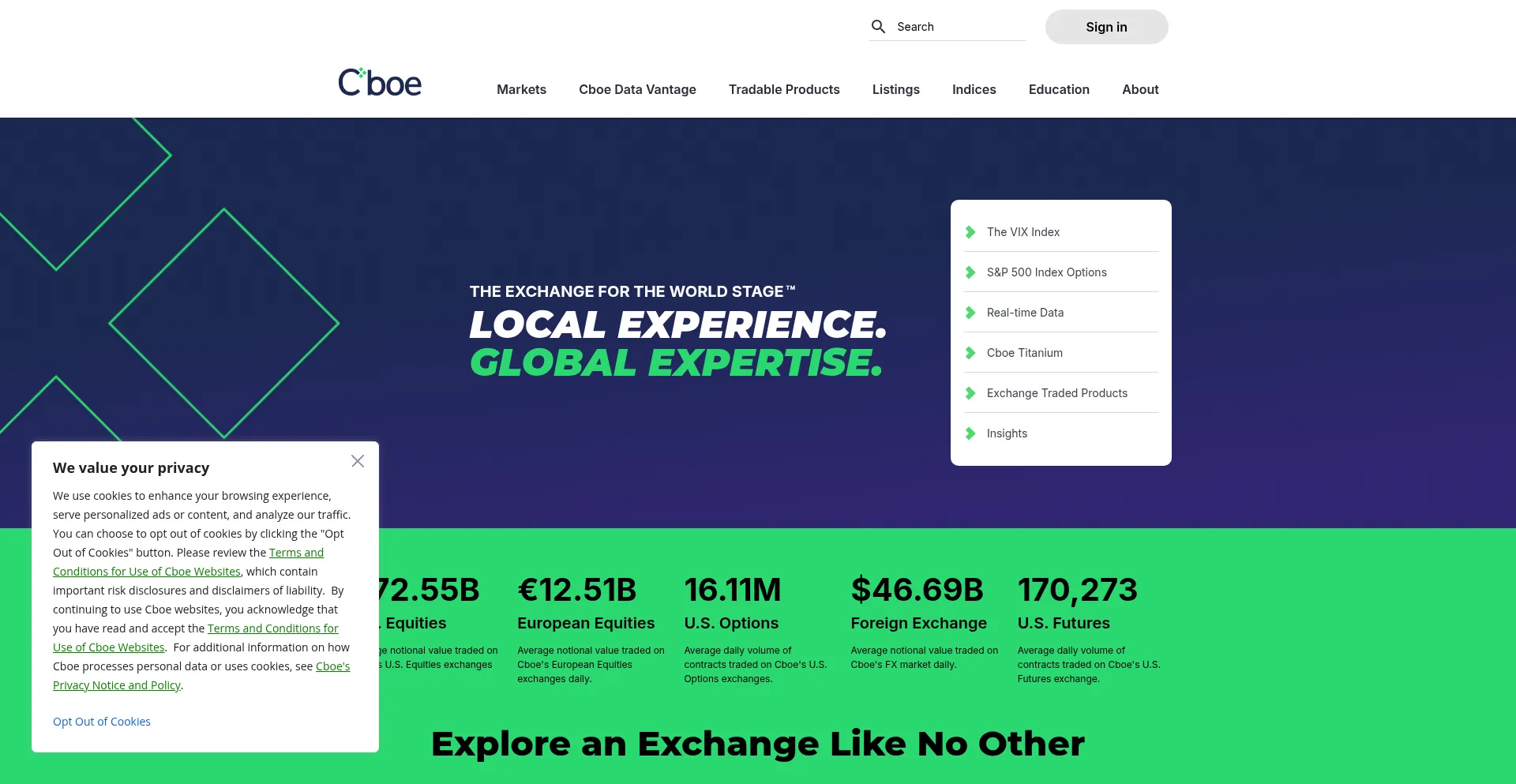Click the search magnifier icon
This screenshot has height=784, width=1516.
tap(878, 27)
